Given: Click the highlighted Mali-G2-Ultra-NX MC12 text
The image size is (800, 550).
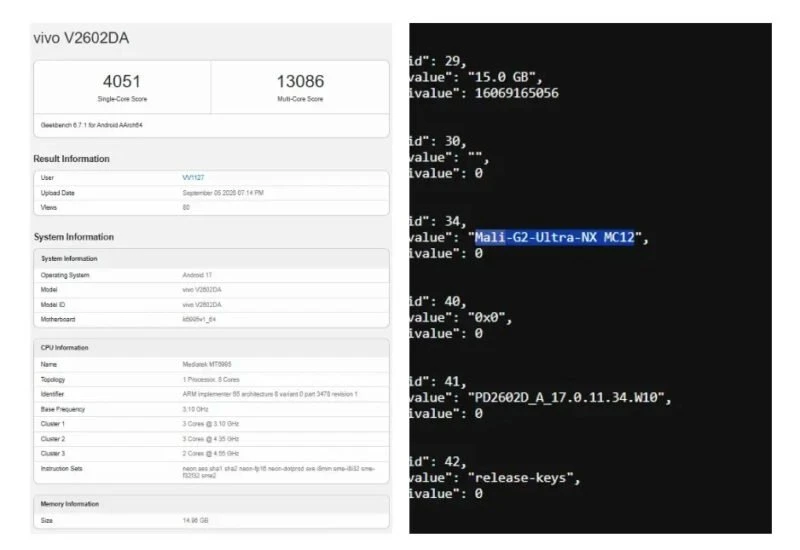Looking at the screenshot, I should tap(555, 237).
